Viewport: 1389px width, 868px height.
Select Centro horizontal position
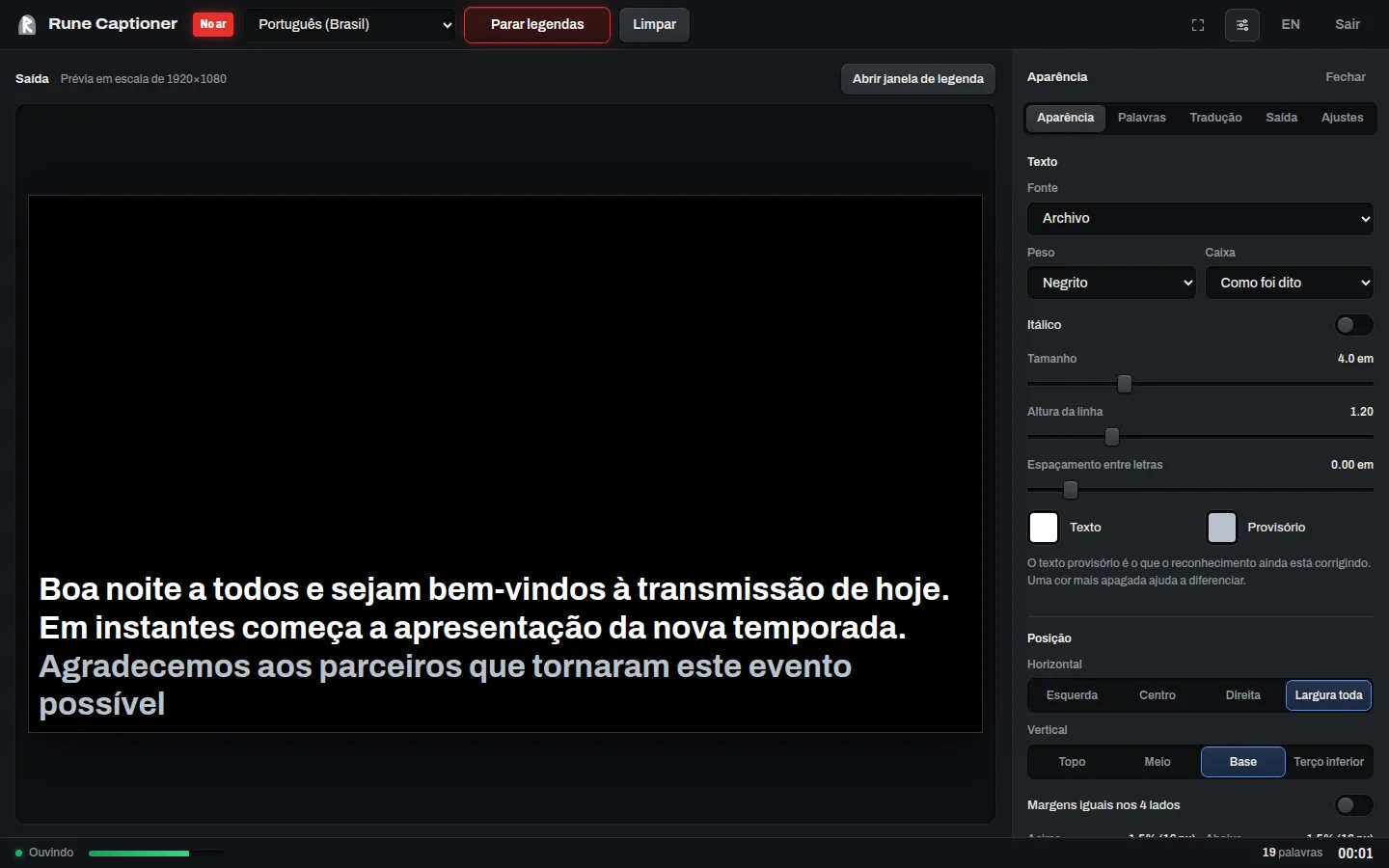tap(1157, 695)
